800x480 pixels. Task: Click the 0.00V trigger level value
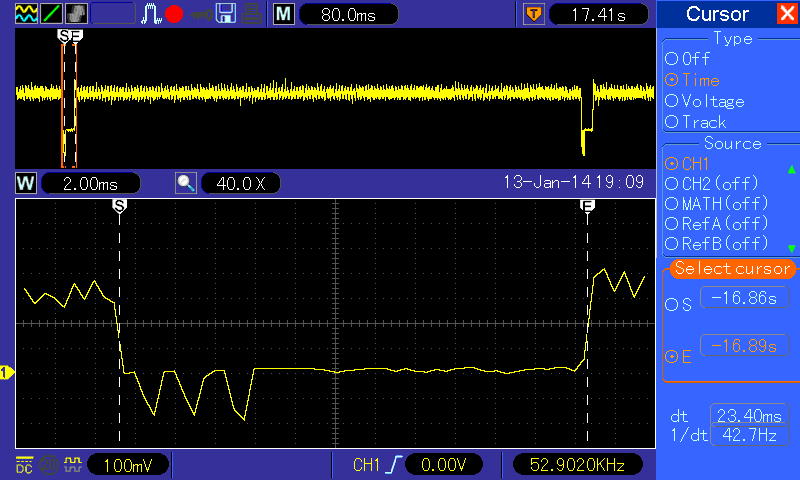tap(443, 465)
